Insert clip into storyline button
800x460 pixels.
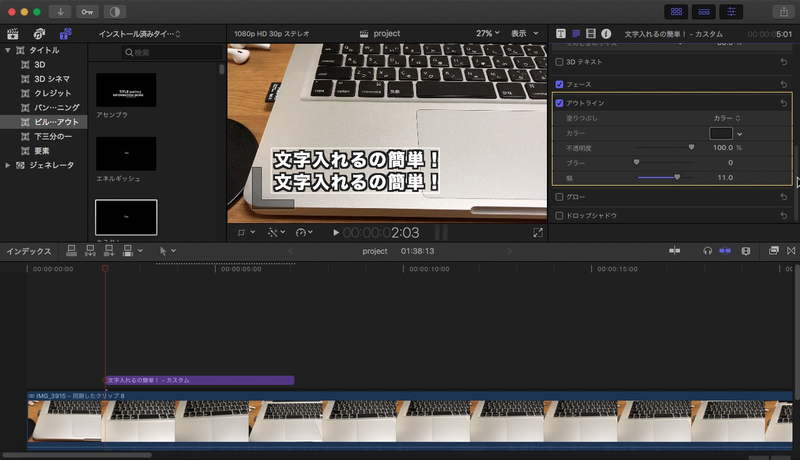point(90,250)
